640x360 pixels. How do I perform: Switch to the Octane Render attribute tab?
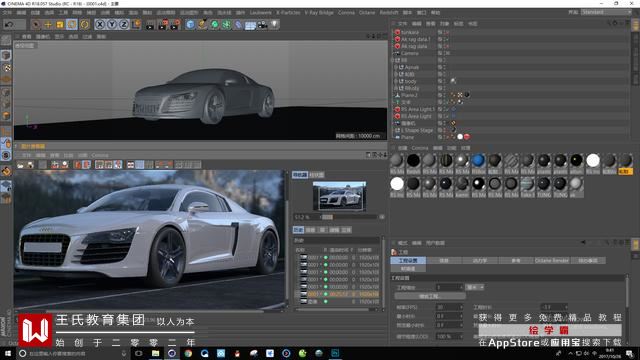(551, 260)
